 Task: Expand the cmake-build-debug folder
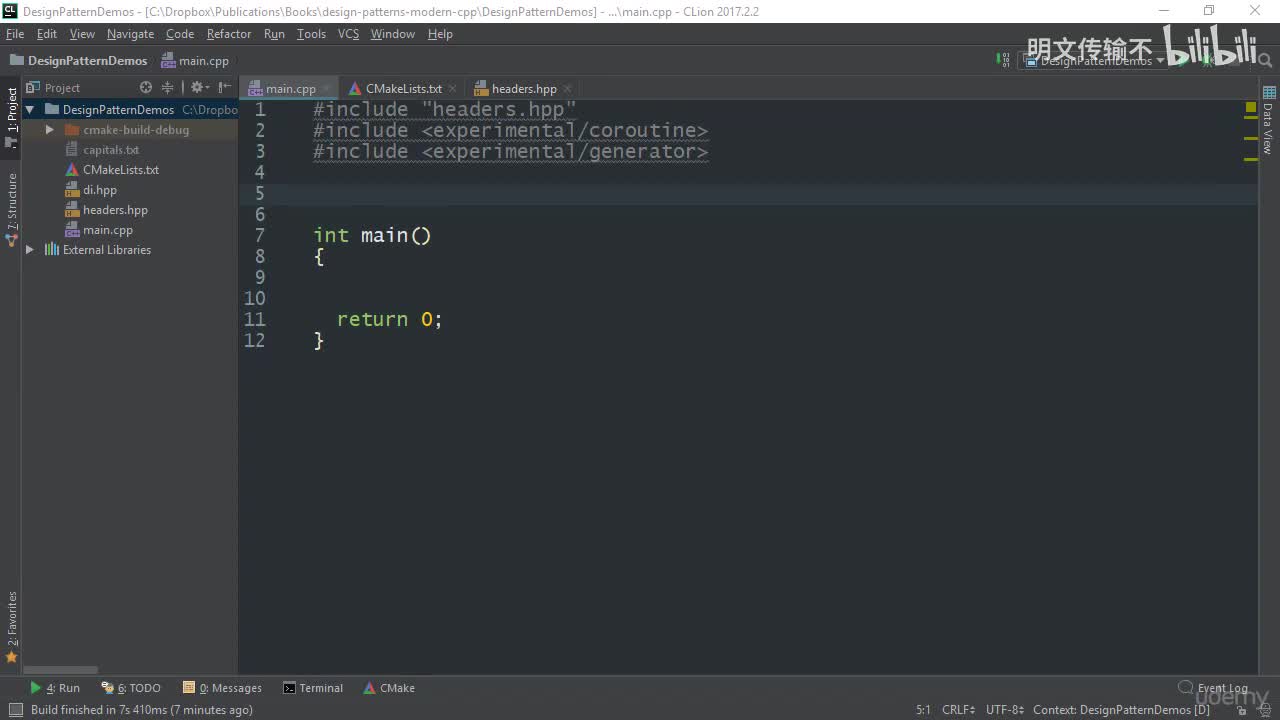click(50, 130)
